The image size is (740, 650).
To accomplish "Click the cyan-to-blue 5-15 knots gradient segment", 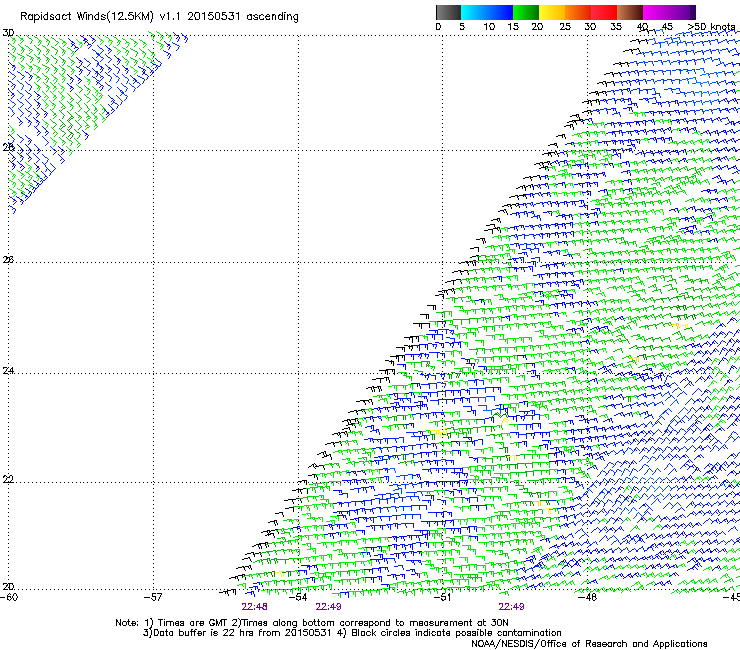I will click(x=487, y=12).
